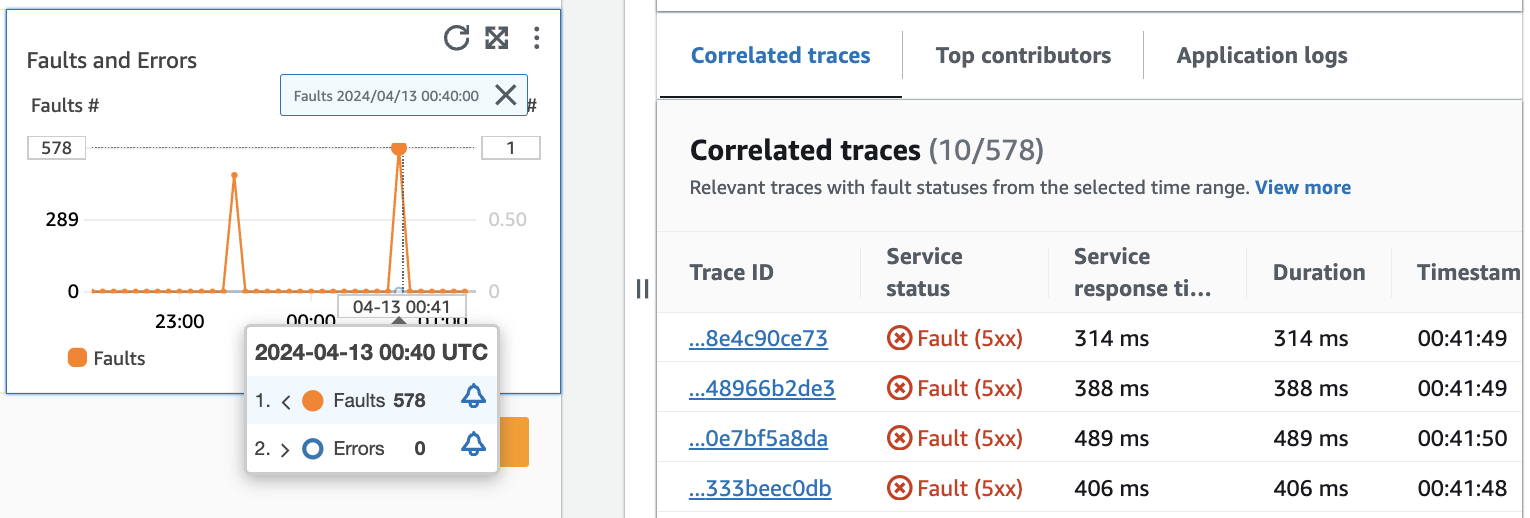Viewport: 1530px width, 518px height.
Task: Click the orange Faults legend swatch
Action: click(77, 358)
